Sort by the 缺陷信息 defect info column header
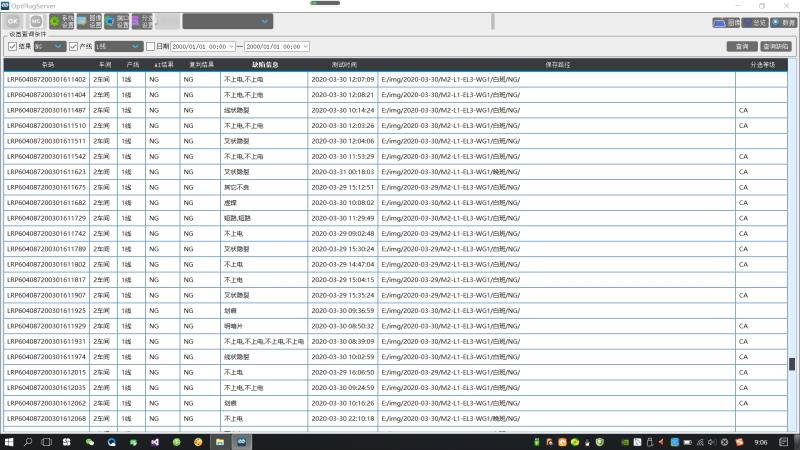Image resolution: width=800 pixels, height=450 pixels. click(x=265, y=65)
